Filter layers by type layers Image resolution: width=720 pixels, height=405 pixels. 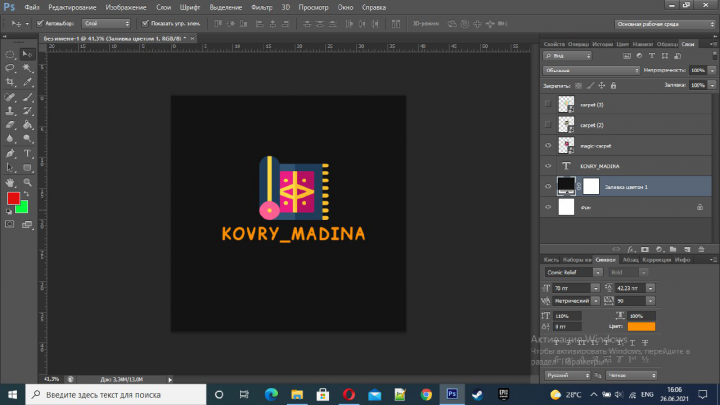(x=652, y=56)
